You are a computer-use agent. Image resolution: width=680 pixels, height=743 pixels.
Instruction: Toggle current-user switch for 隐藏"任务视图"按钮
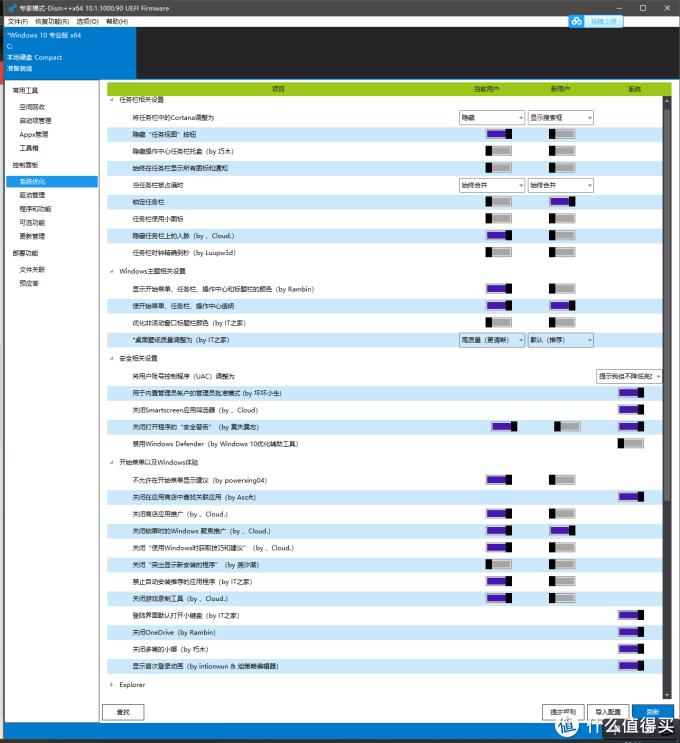pyautogui.click(x=499, y=134)
